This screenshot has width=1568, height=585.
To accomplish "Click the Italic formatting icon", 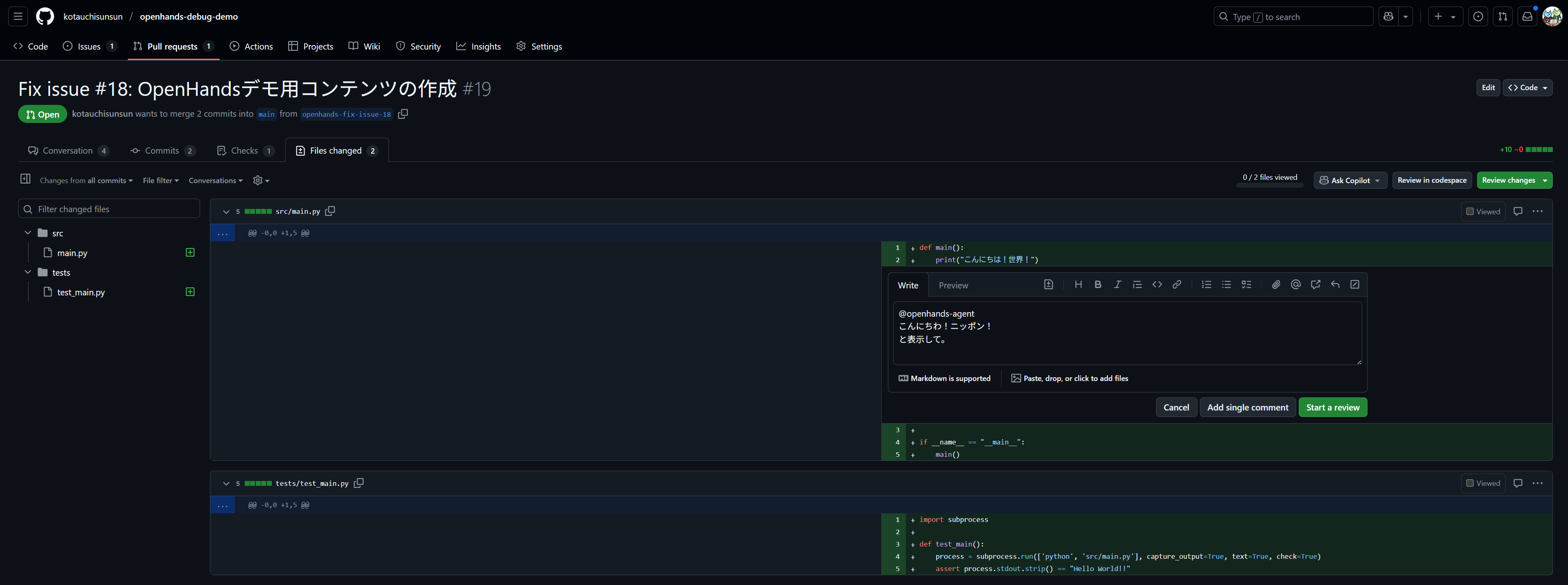I will [1117, 285].
